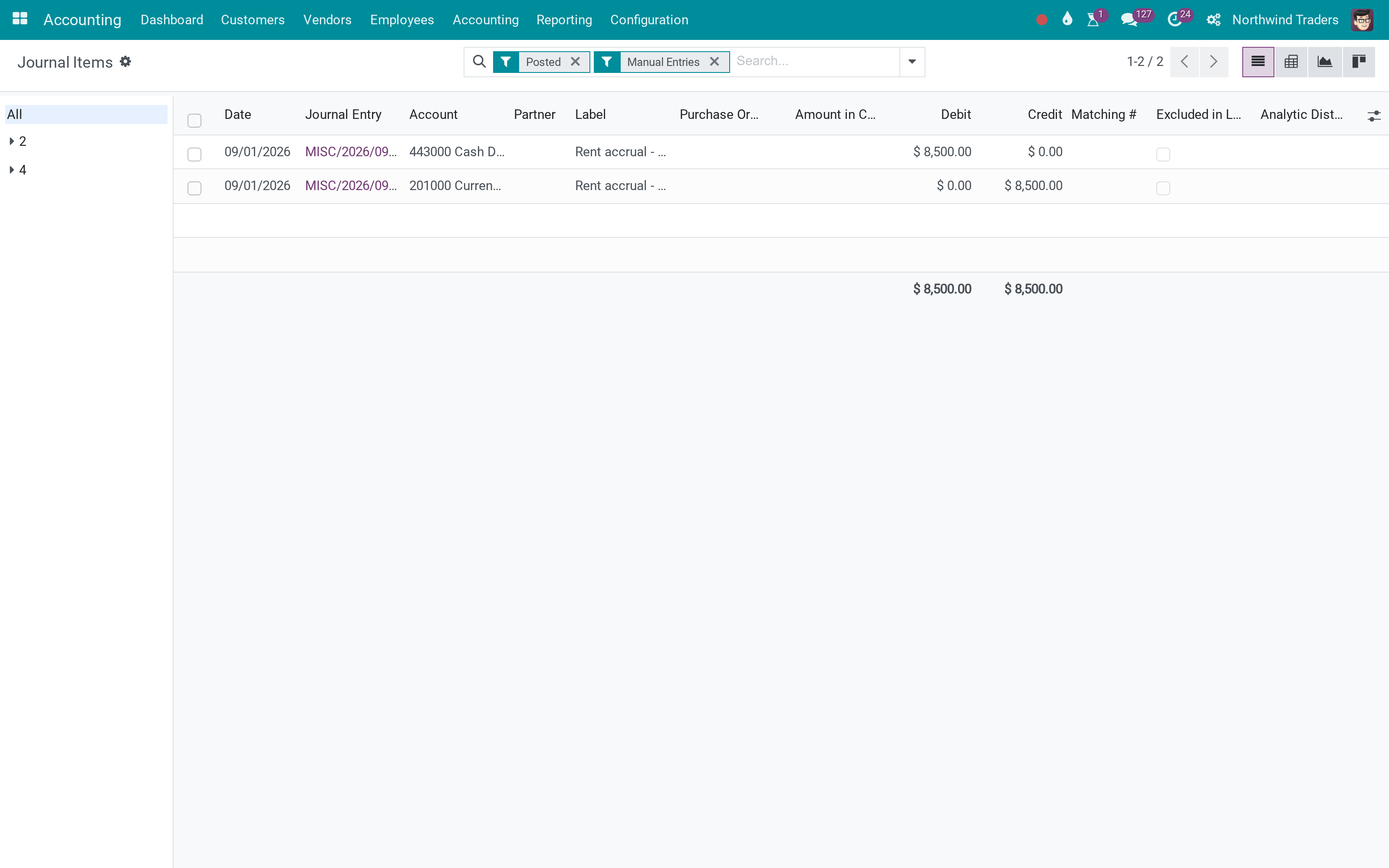Click the Manual Entries funnel icon

click(x=607, y=62)
